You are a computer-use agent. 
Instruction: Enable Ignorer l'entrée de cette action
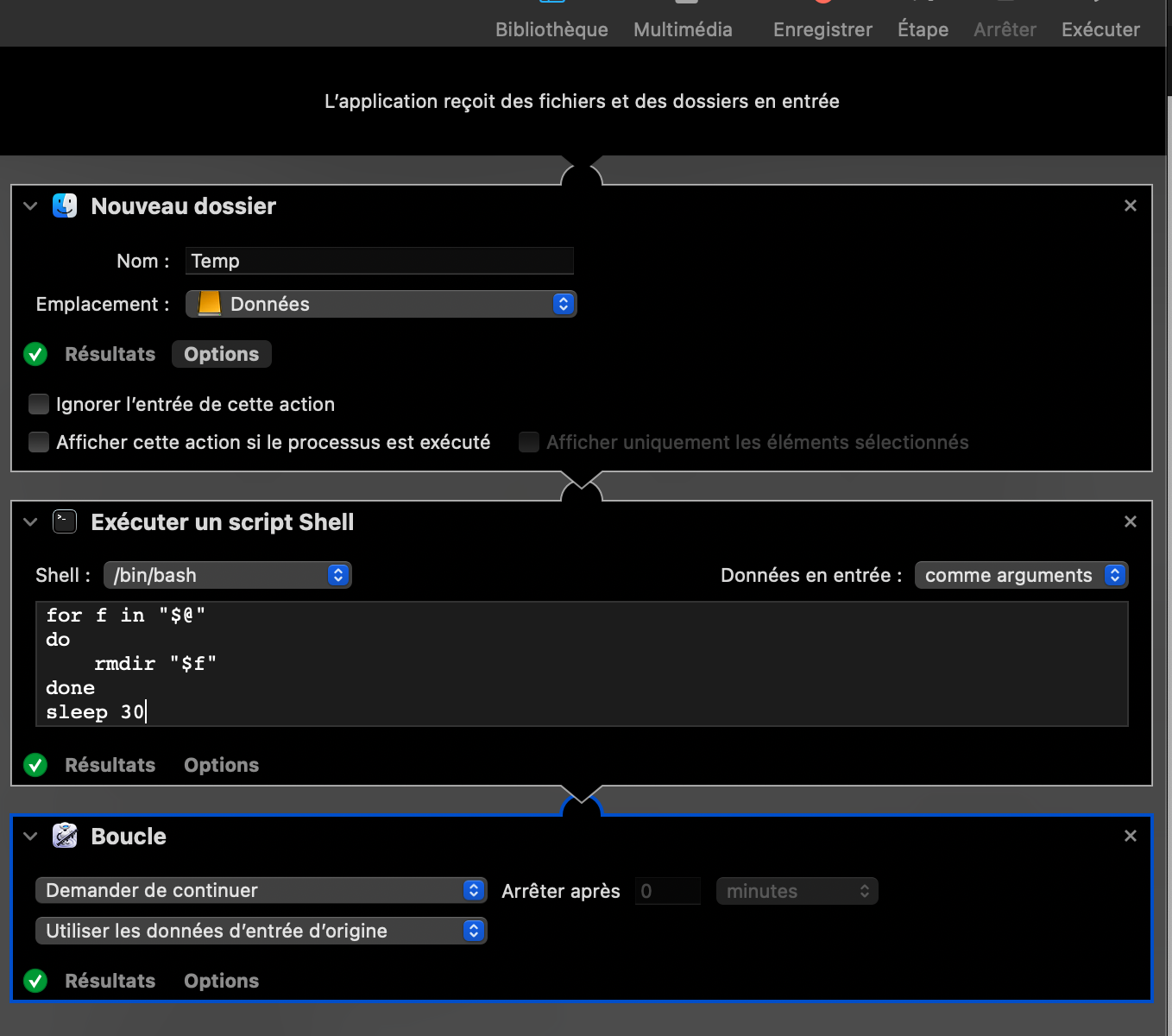[x=39, y=404]
